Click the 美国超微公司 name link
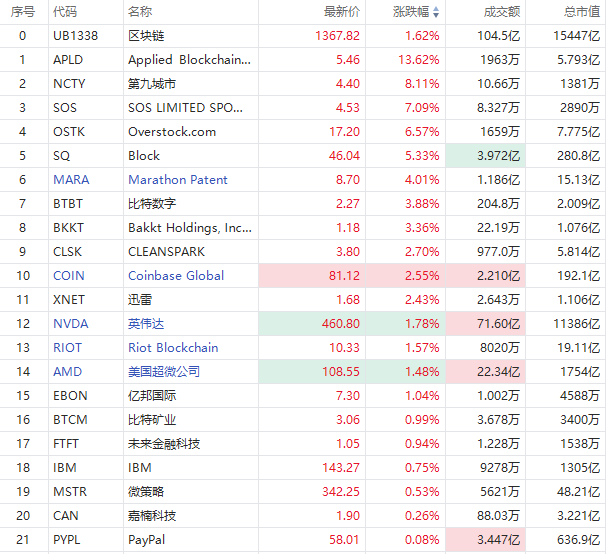 click(164, 372)
